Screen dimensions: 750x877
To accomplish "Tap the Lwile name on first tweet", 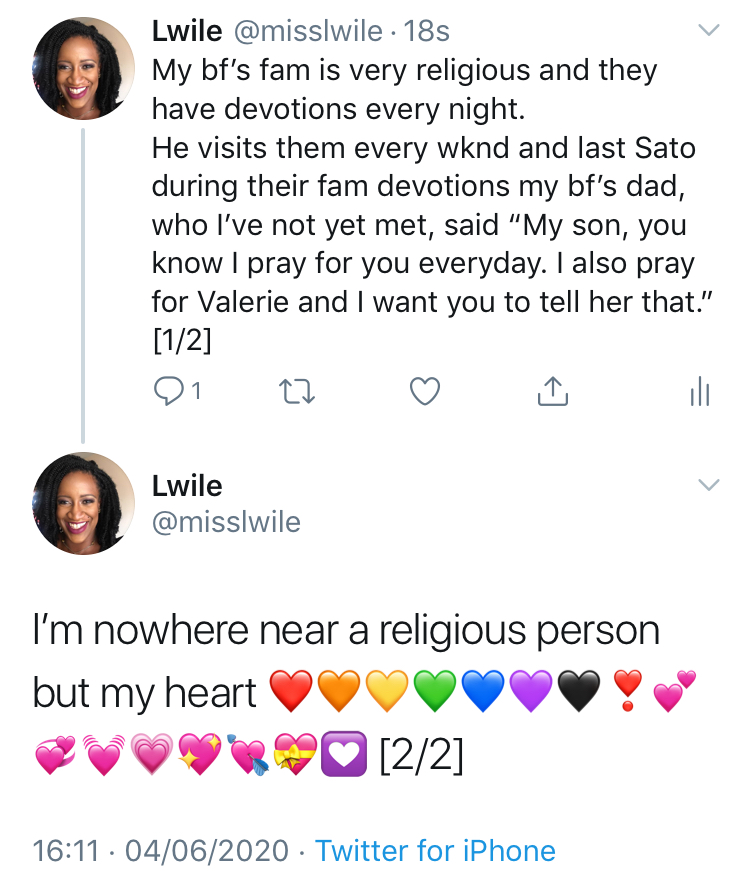I will (x=187, y=31).
